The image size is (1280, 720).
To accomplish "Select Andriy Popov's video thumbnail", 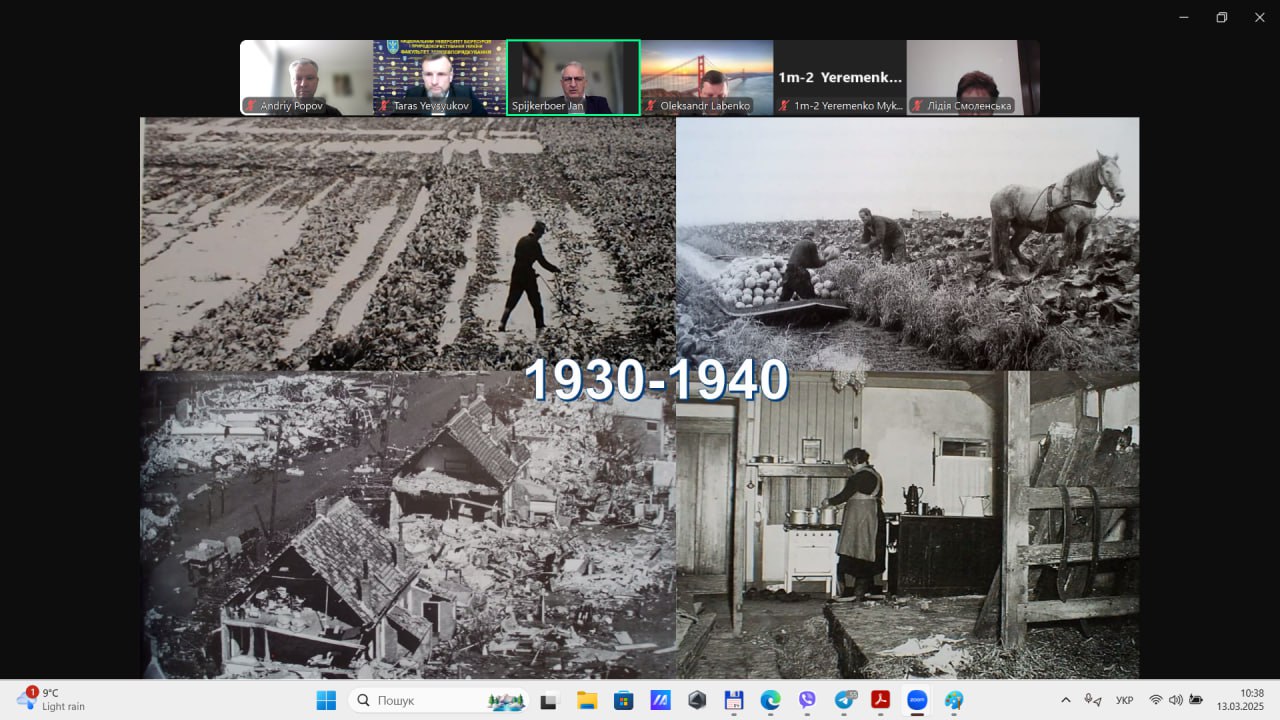I will point(306,78).
